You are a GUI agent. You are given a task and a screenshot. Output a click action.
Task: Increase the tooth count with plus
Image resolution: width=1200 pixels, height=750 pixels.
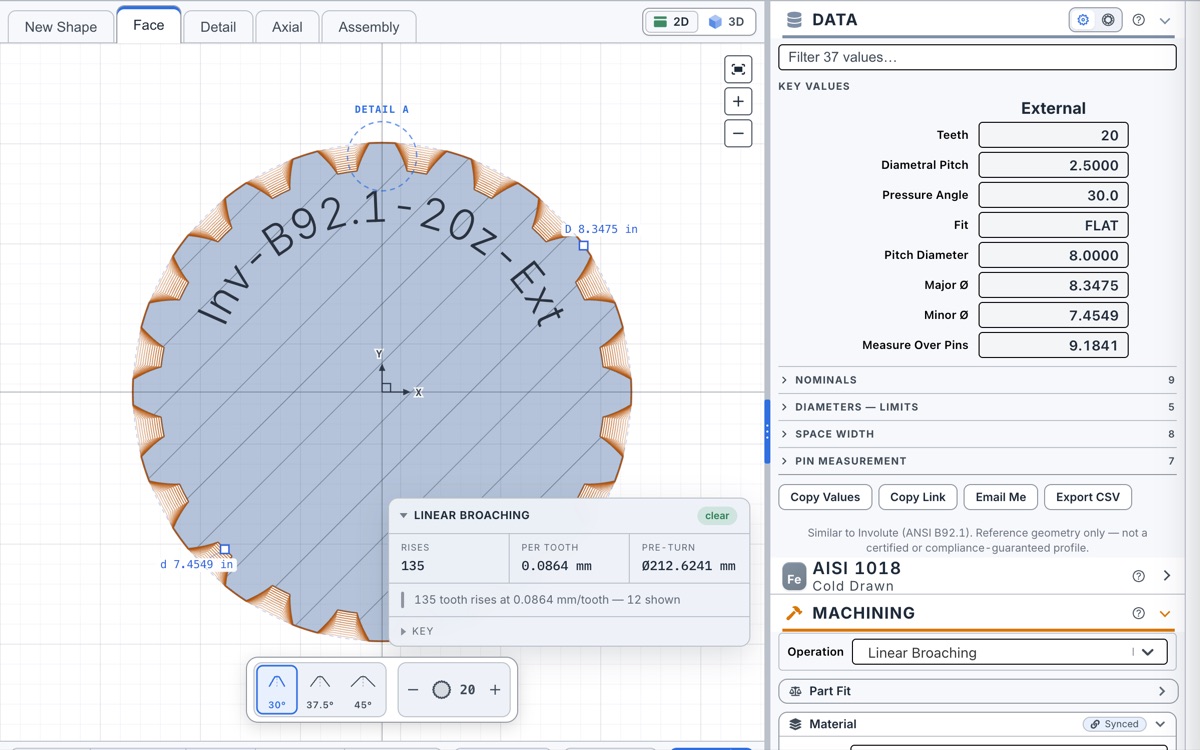(x=495, y=690)
